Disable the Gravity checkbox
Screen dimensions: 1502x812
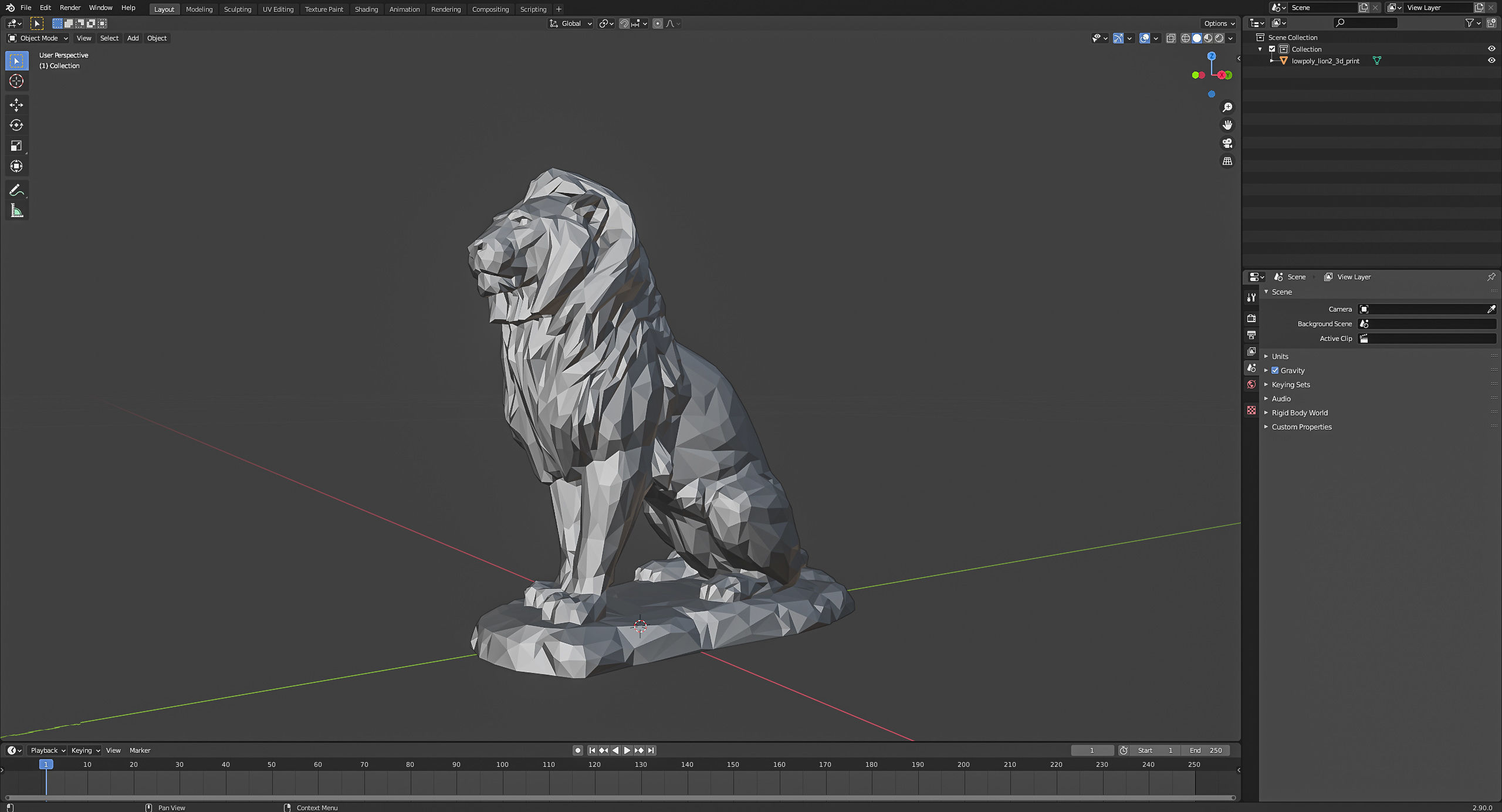point(1275,371)
